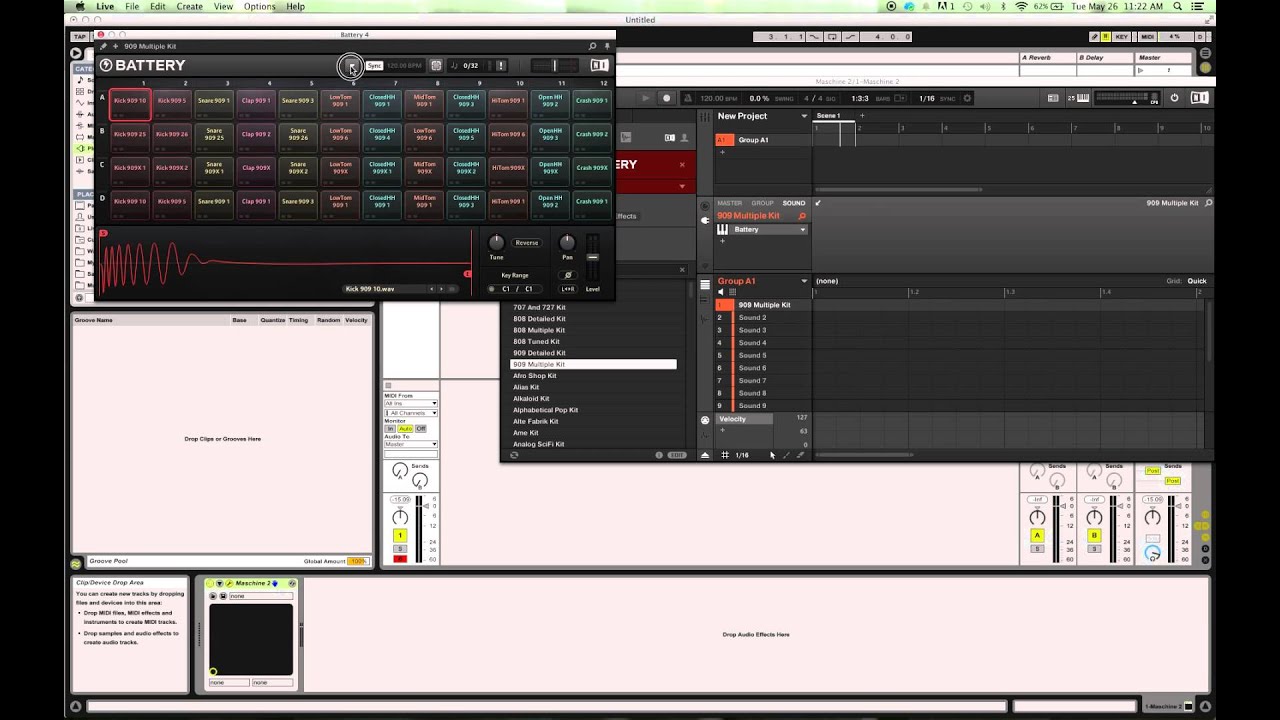Click the piano keys icon beside Battery plugin
Screen dimensions: 1280x720
[x=722, y=229]
